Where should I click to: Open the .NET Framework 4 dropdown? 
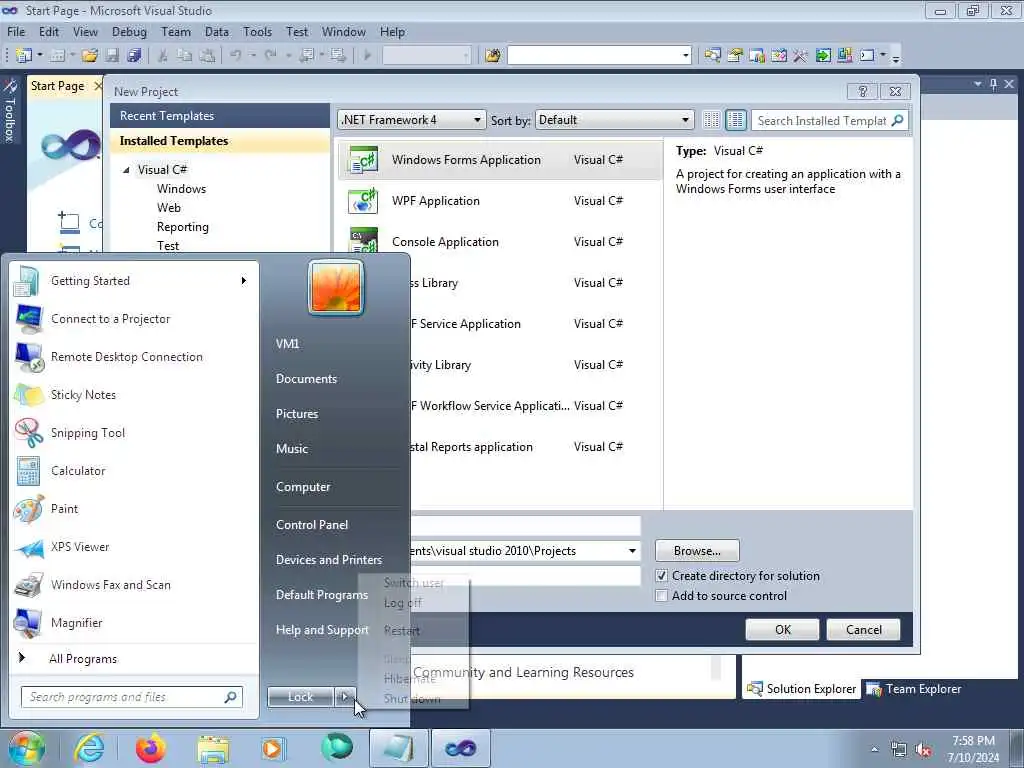[x=477, y=120]
